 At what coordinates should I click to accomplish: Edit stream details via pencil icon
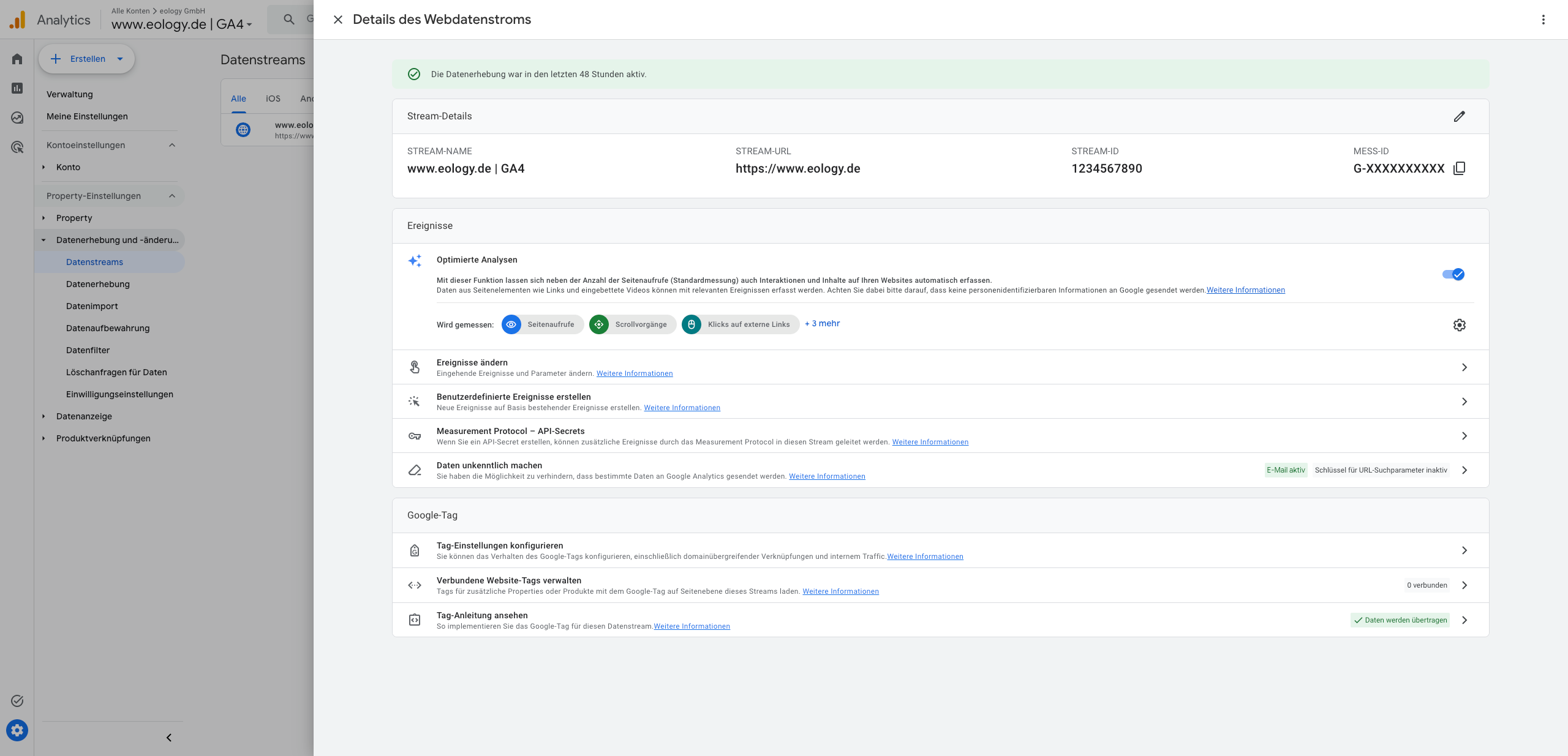(1460, 116)
